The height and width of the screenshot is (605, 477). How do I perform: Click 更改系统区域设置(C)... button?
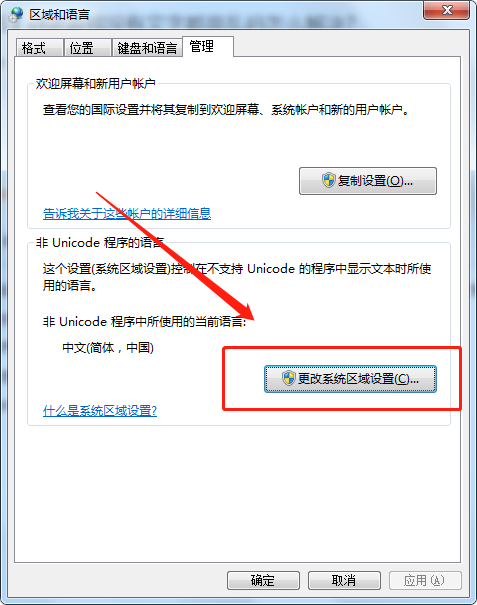pyautogui.click(x=350, y=379)
